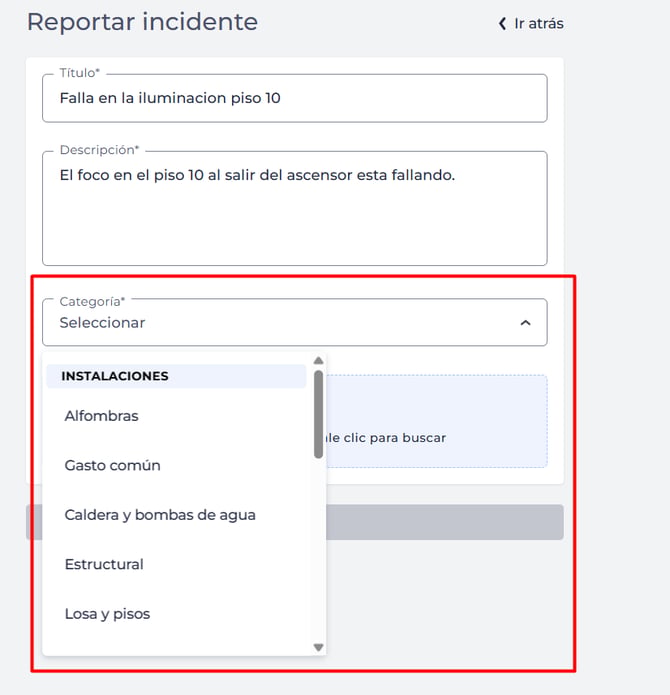Click the empty scrollbar track below the thumb
This screenshot has width=670, height=695.
point(318,550)
